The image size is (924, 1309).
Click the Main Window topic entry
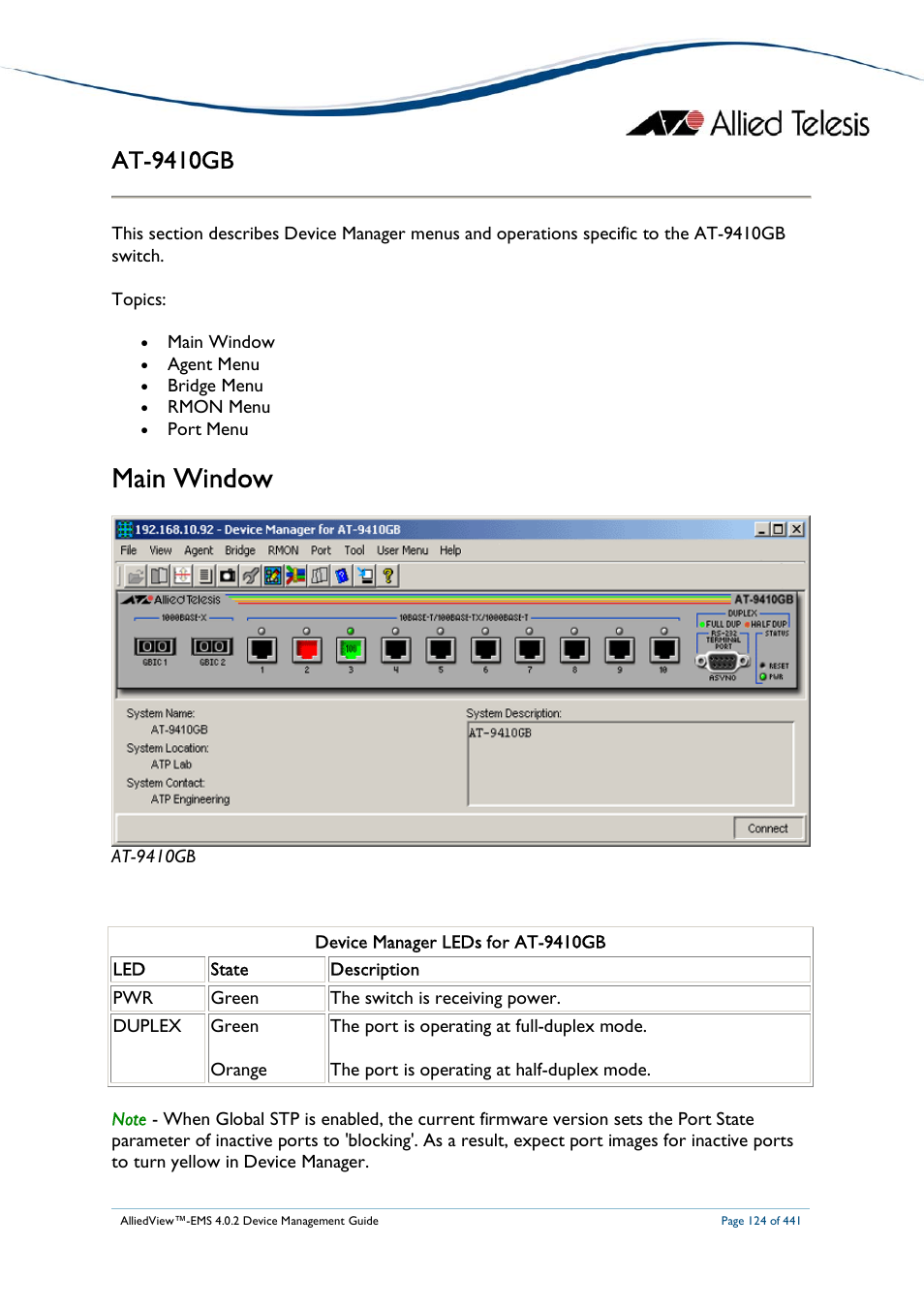[221, 342]
